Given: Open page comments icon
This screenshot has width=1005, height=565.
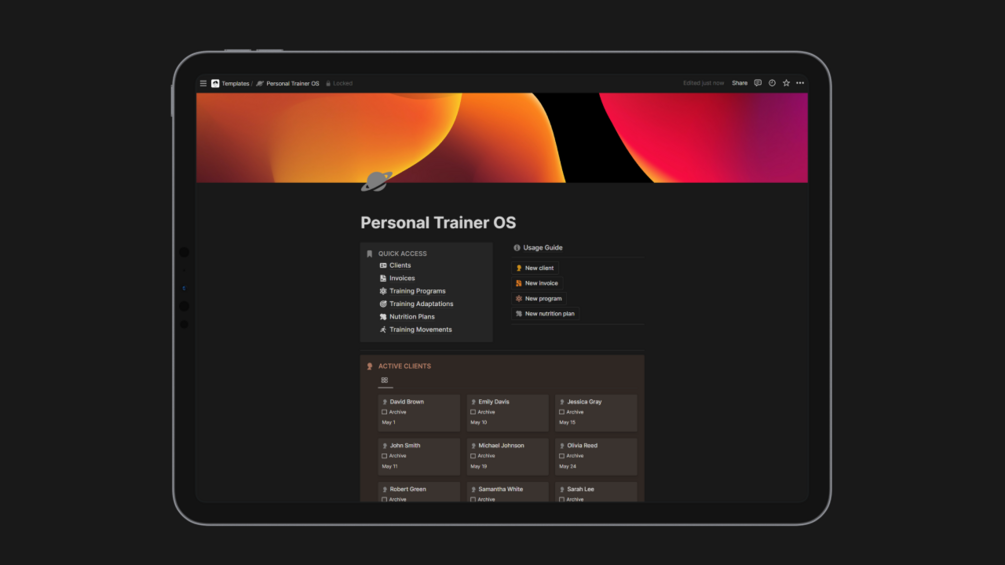Looking at the screenshot, I should coord(758,83).
